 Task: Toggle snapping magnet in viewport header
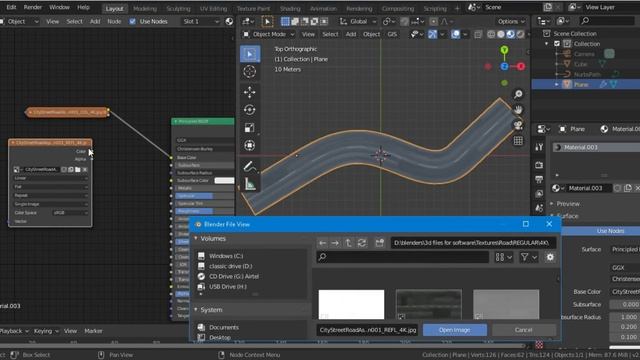[x=404, y=21]
